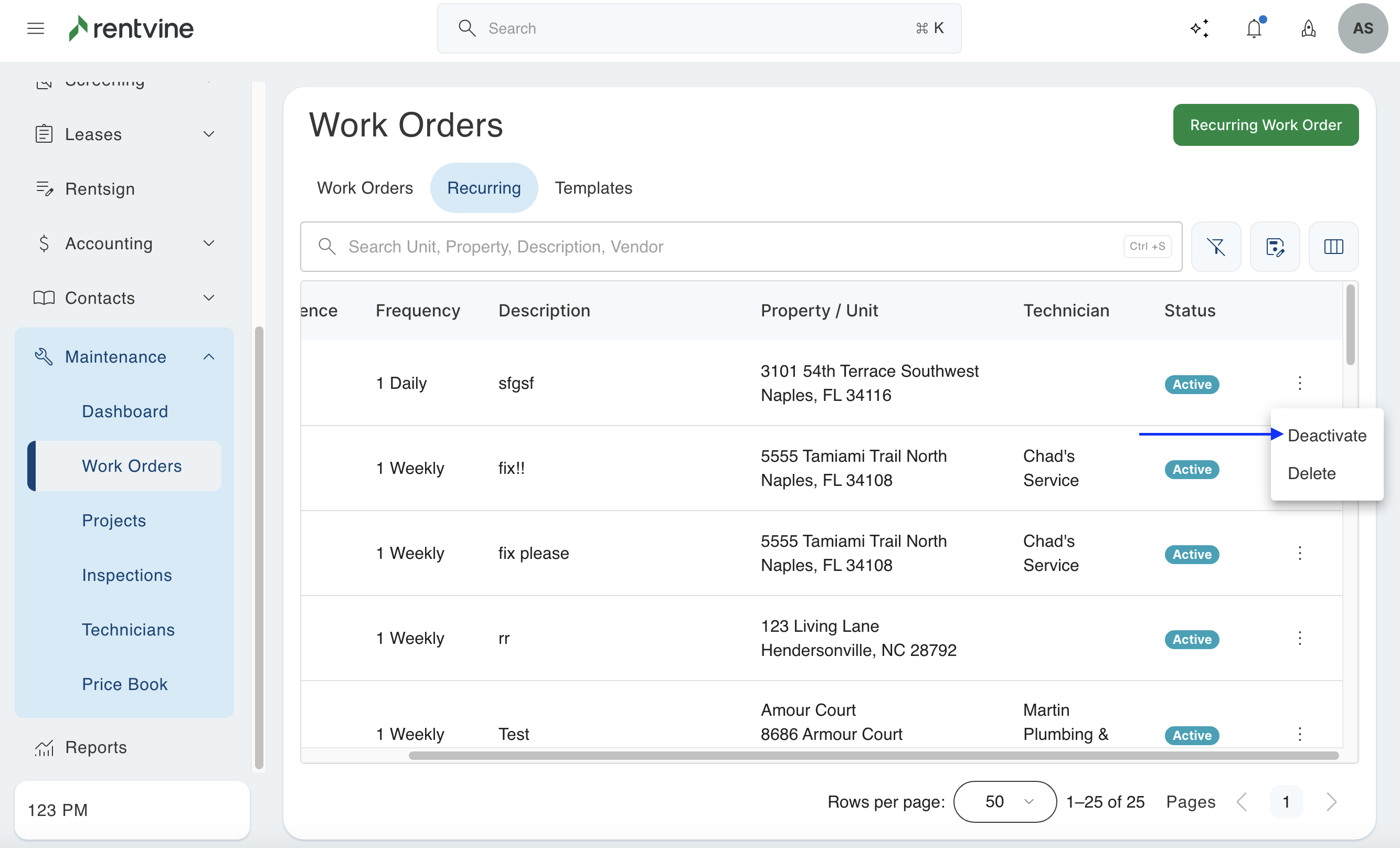1400x848 pixels.
Task: Open the notifications bell
Action: tap(1254, 28)
